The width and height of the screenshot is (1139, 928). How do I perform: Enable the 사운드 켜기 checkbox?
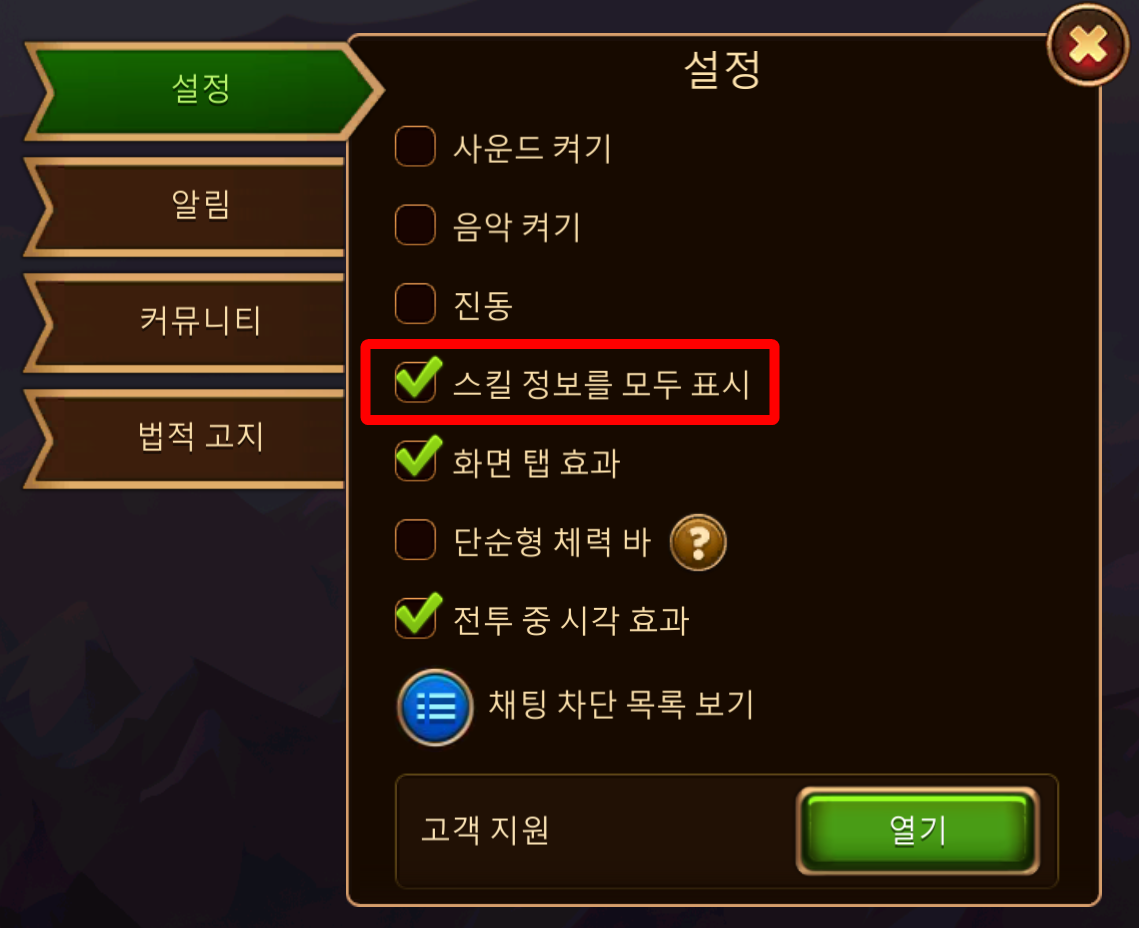coord(416,146)
